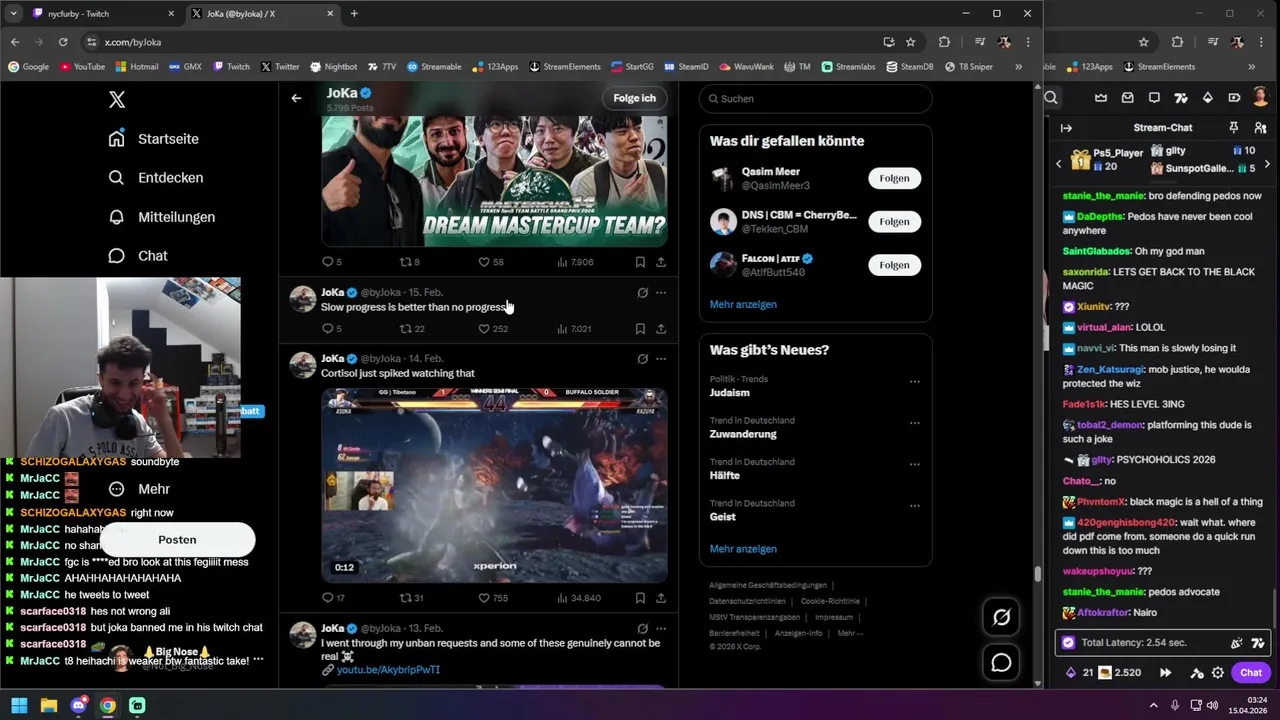1280x720 pixels.
Task: Open floating messages button on X
Action: point(1001,662)
